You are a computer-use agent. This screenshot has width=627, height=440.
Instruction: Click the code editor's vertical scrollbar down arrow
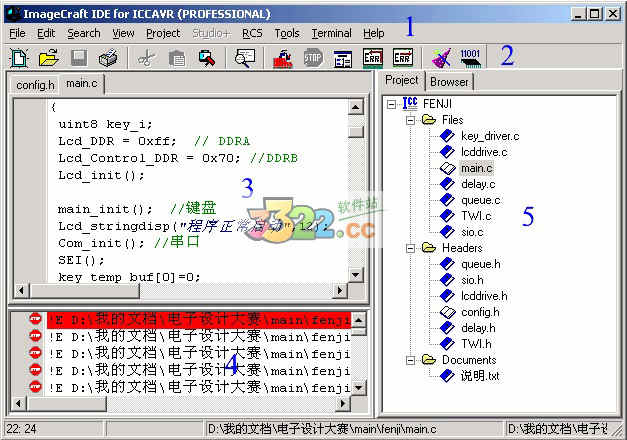point(355,275)
